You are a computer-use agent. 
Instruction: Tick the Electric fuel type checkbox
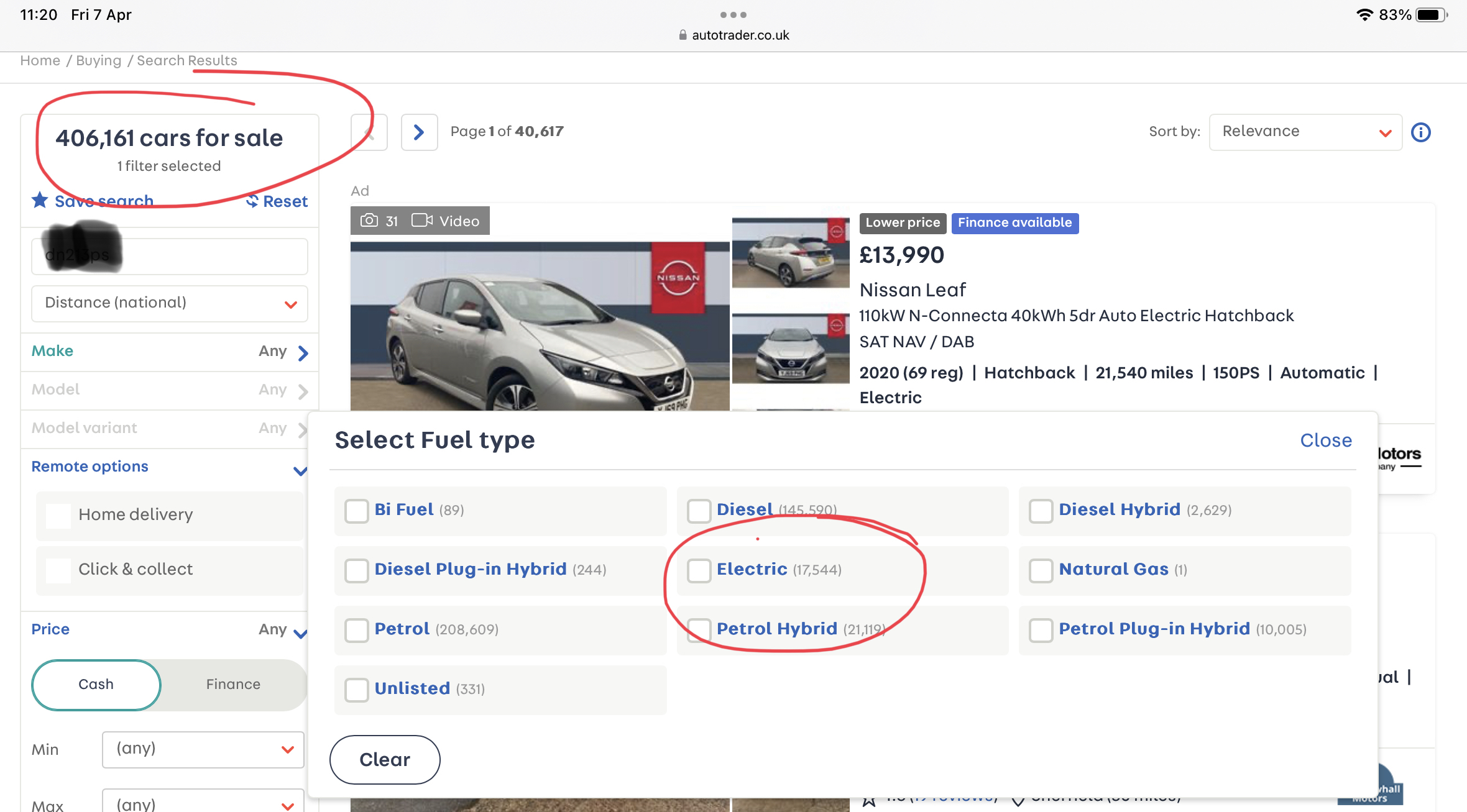coord(699,570)
